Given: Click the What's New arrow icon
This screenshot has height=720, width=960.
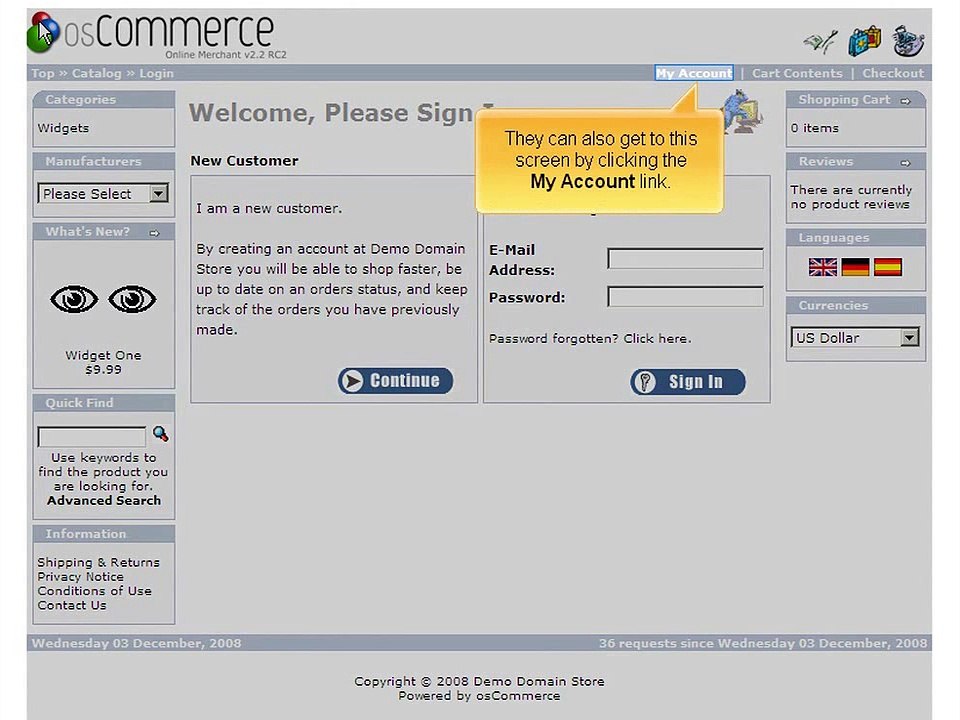Looking at the screenshot, I should point(154,233).
